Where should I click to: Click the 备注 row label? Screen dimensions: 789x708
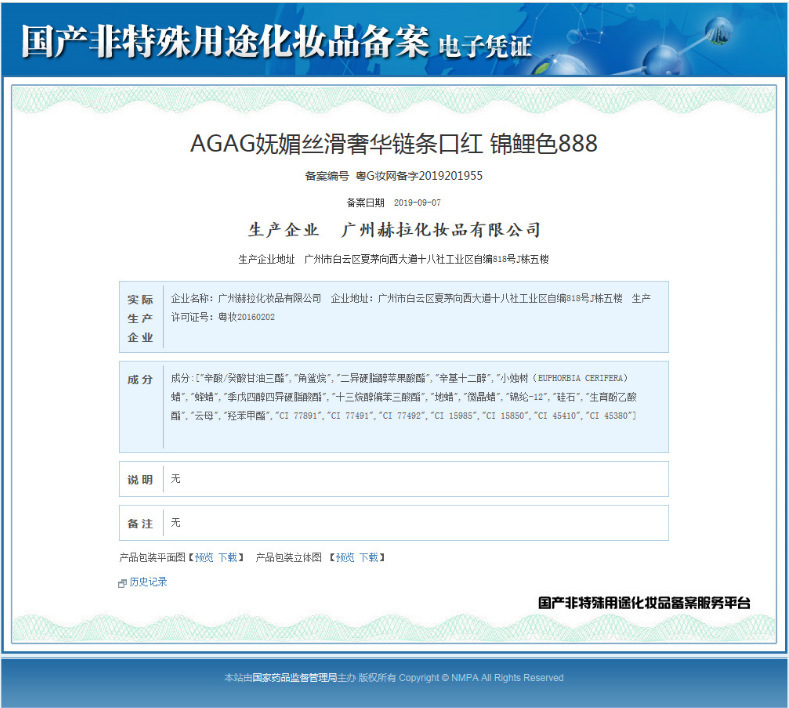(x=140, y=524)
